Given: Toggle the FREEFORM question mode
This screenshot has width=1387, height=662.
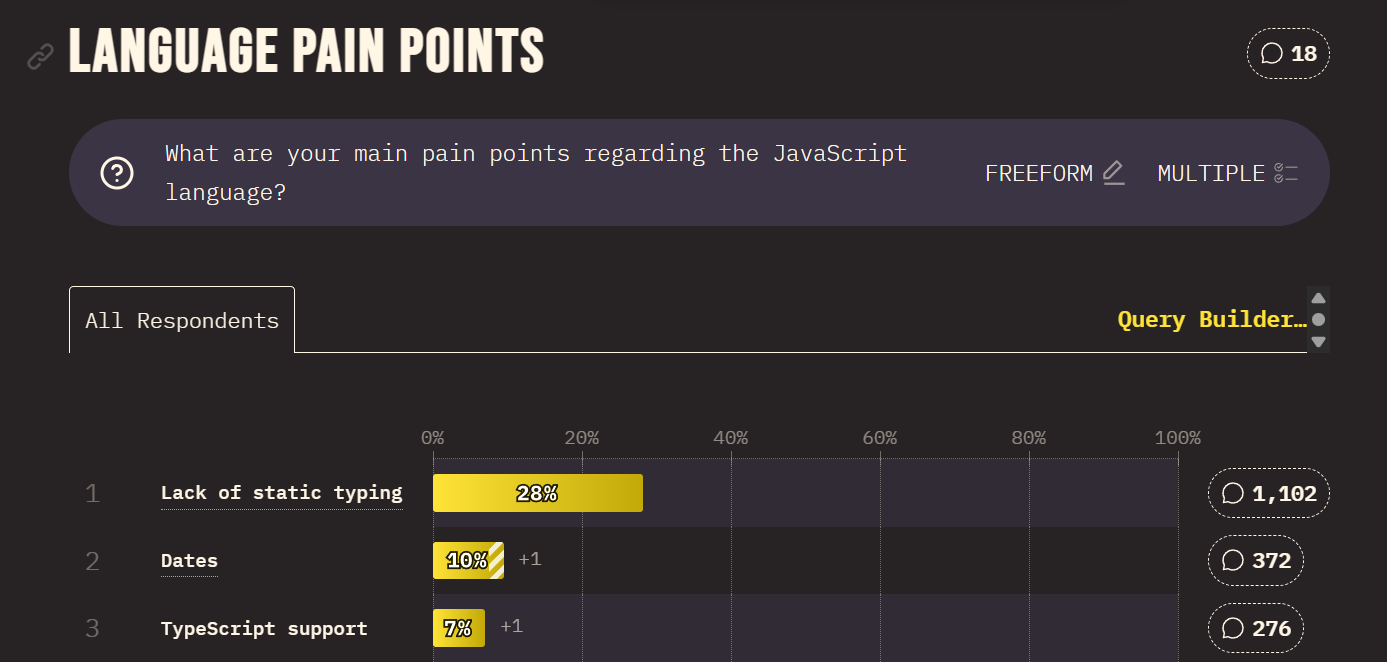Looking at the screenshot, I should 1038,172.
